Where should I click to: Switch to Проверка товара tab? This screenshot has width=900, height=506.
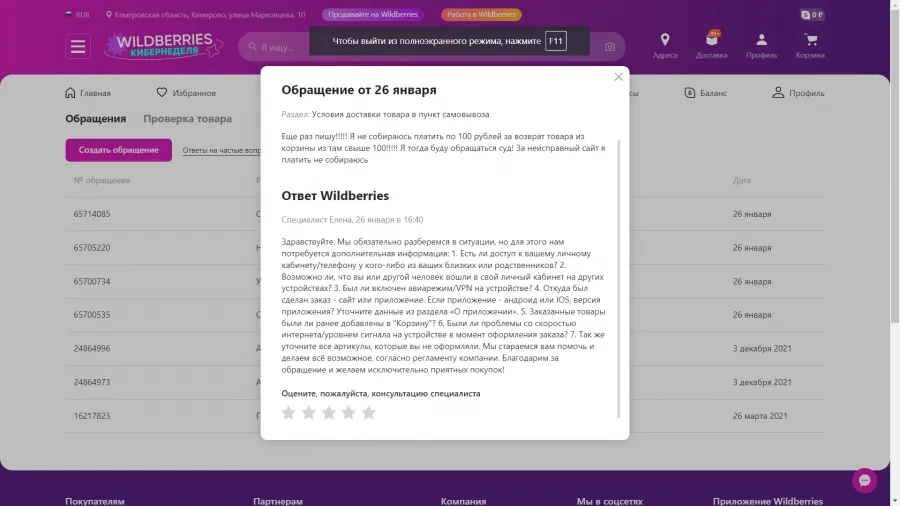[188, 119]
